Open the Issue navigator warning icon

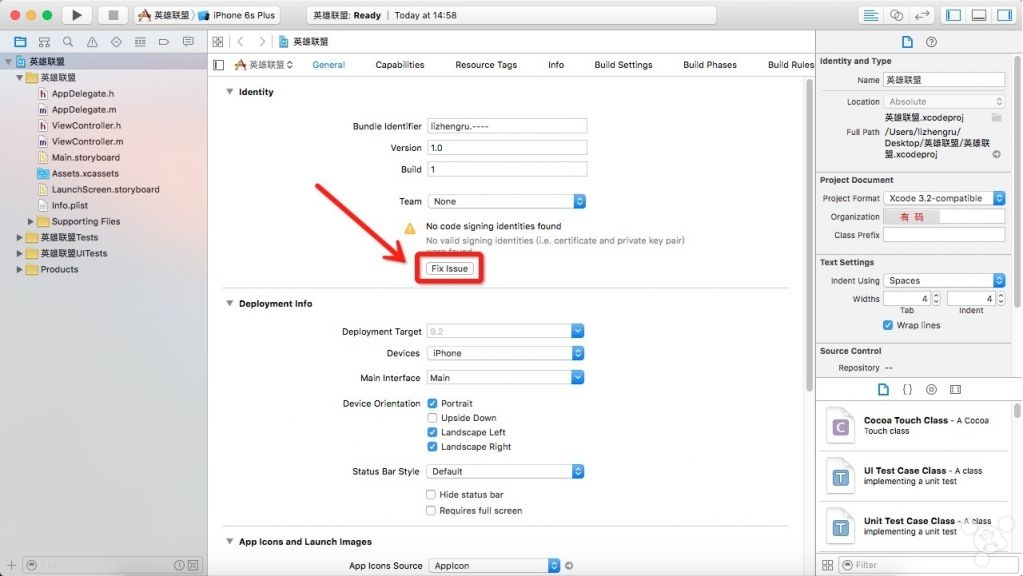(x=92, y=42)
